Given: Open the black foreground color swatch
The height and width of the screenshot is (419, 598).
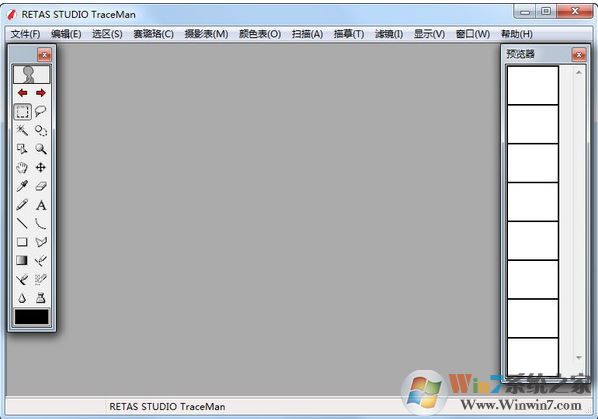Looking at the screenshot, I should [32, 317].
